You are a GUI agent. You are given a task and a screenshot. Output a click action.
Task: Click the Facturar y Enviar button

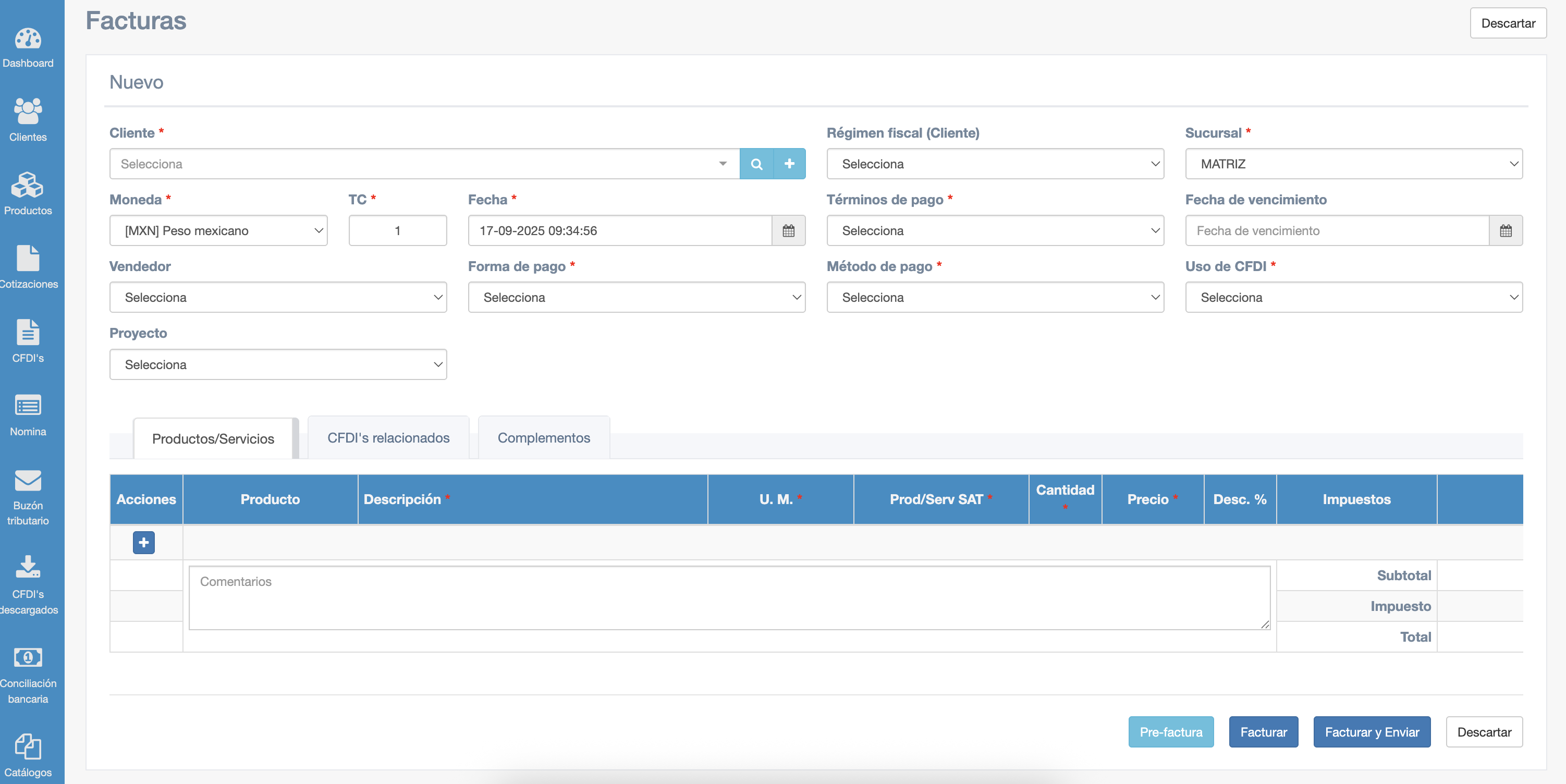click(1372, 732)
